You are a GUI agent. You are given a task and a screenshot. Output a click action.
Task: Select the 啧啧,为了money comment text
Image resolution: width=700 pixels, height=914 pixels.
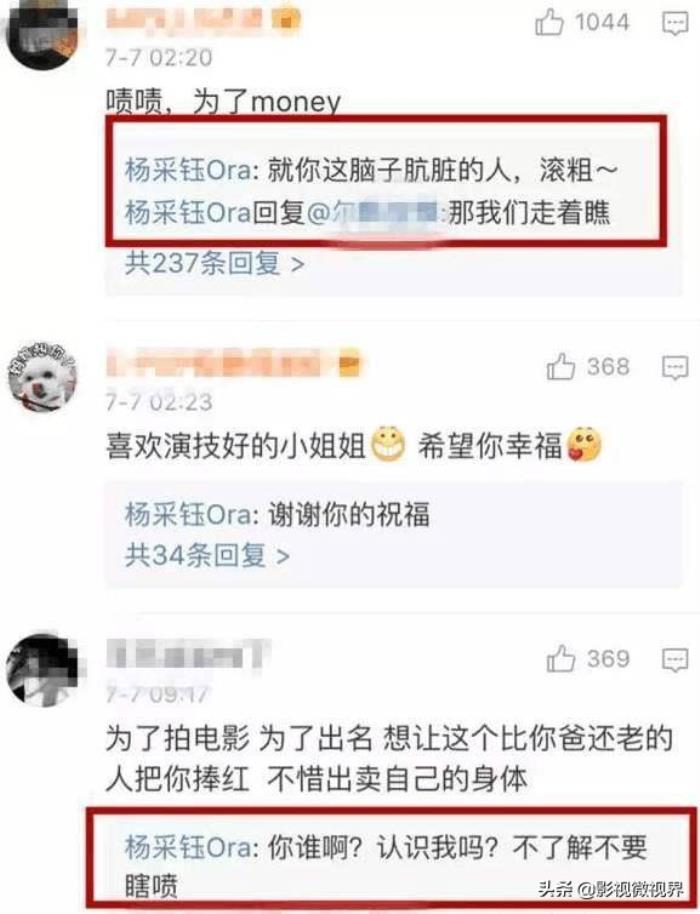223,103
